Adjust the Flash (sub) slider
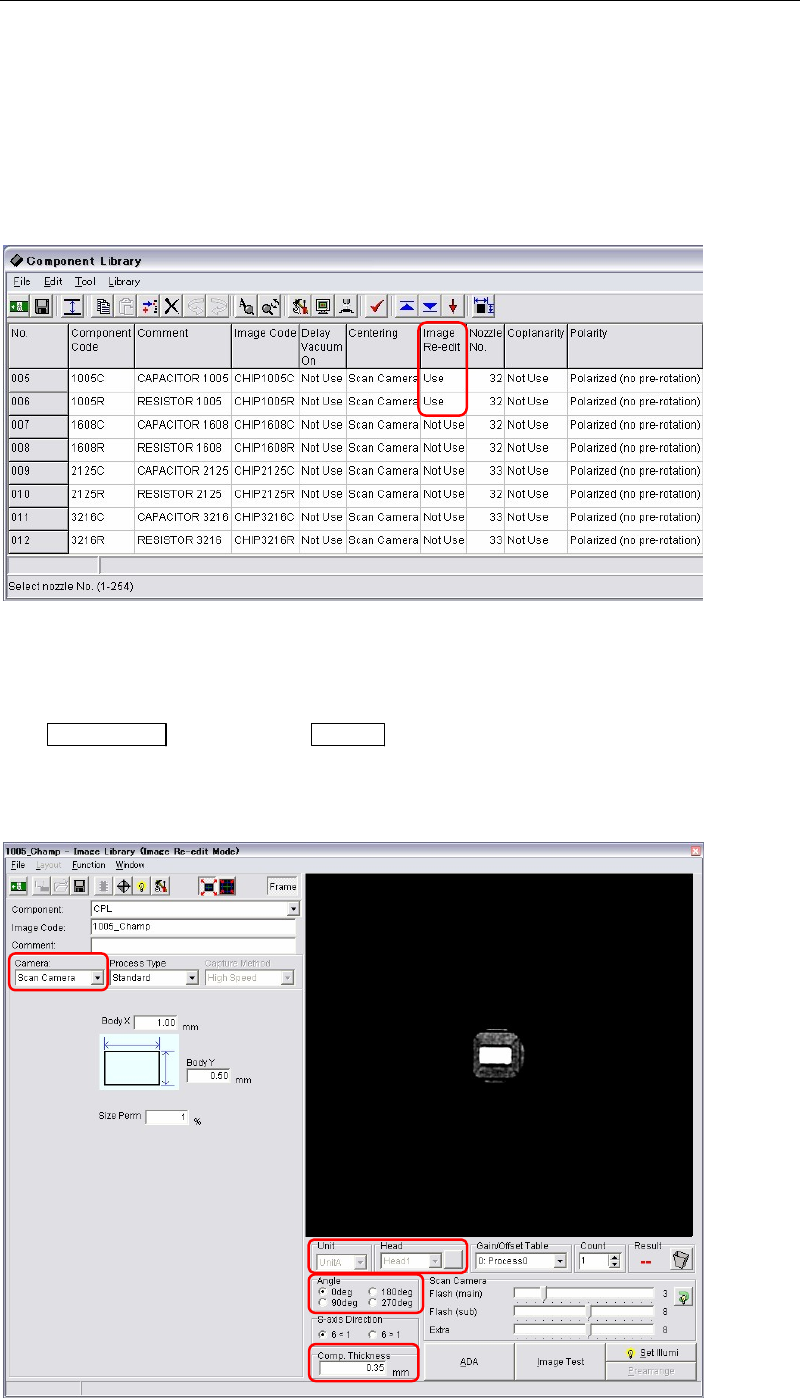Image resolution: width=800 pixels, height=1398 pixels. [584, 1312]
